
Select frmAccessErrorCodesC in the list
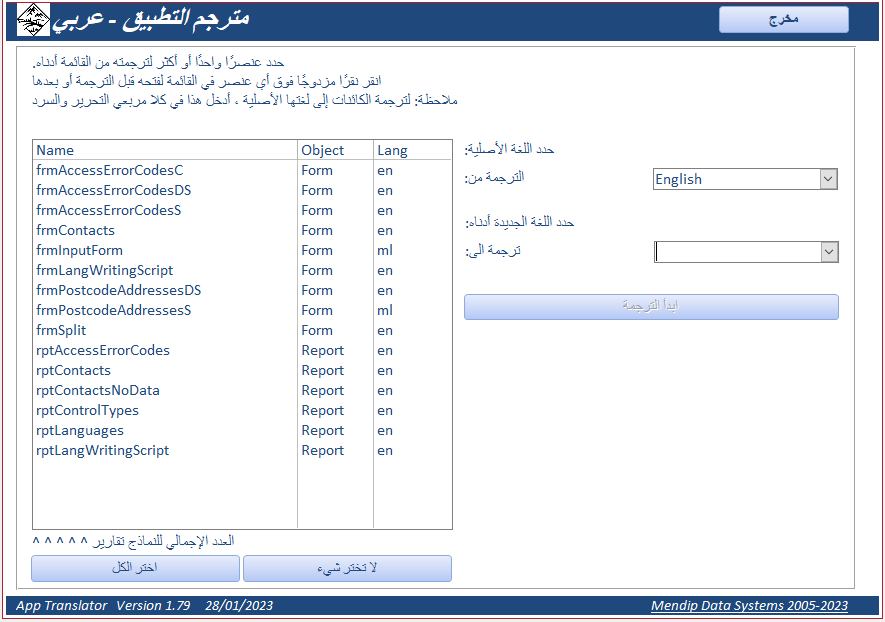tap(243, 170)
